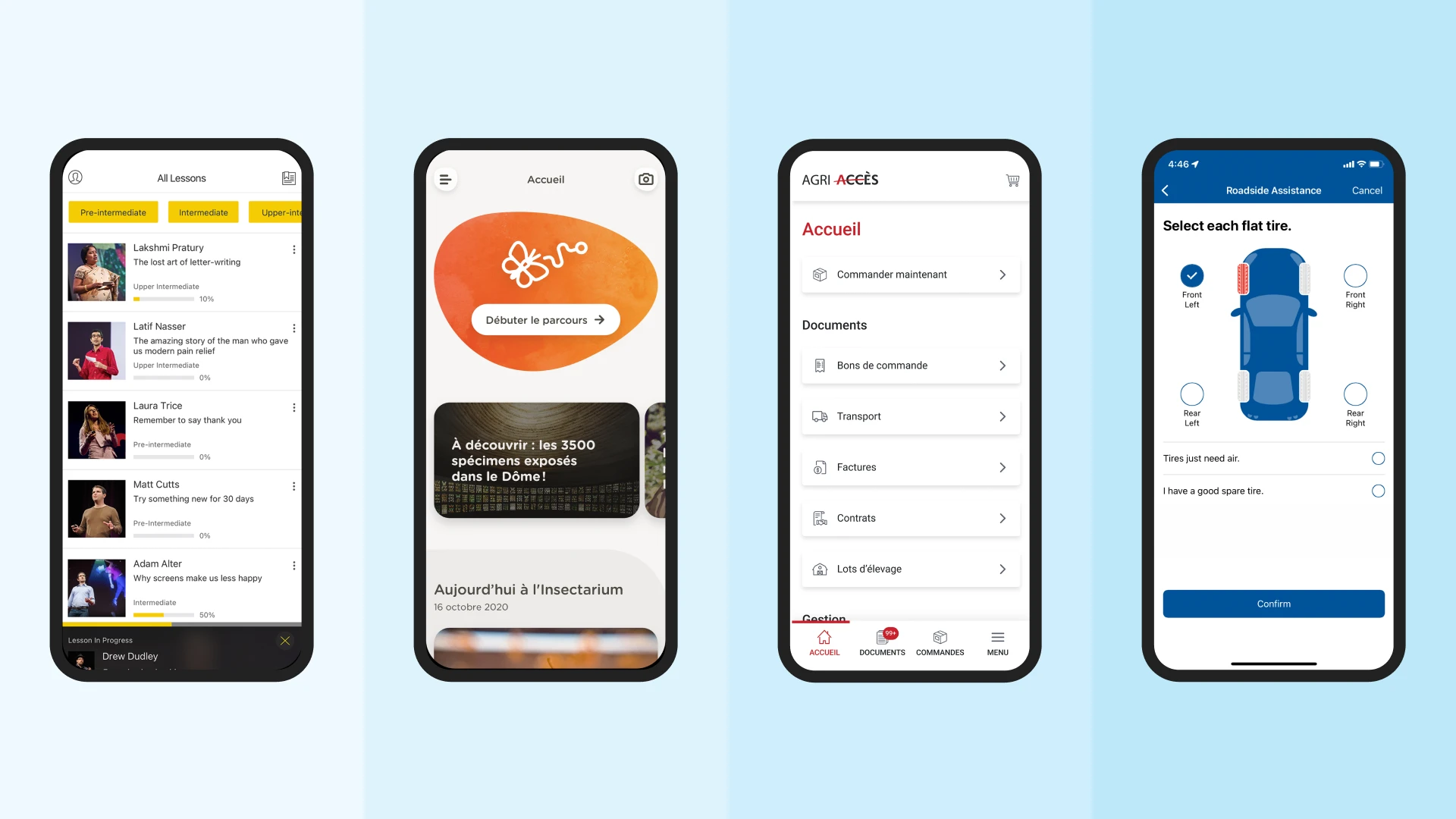1456x819 pixels.
Task: Tap the ACCUEIL home icon
Action: [x=824, y=637]
